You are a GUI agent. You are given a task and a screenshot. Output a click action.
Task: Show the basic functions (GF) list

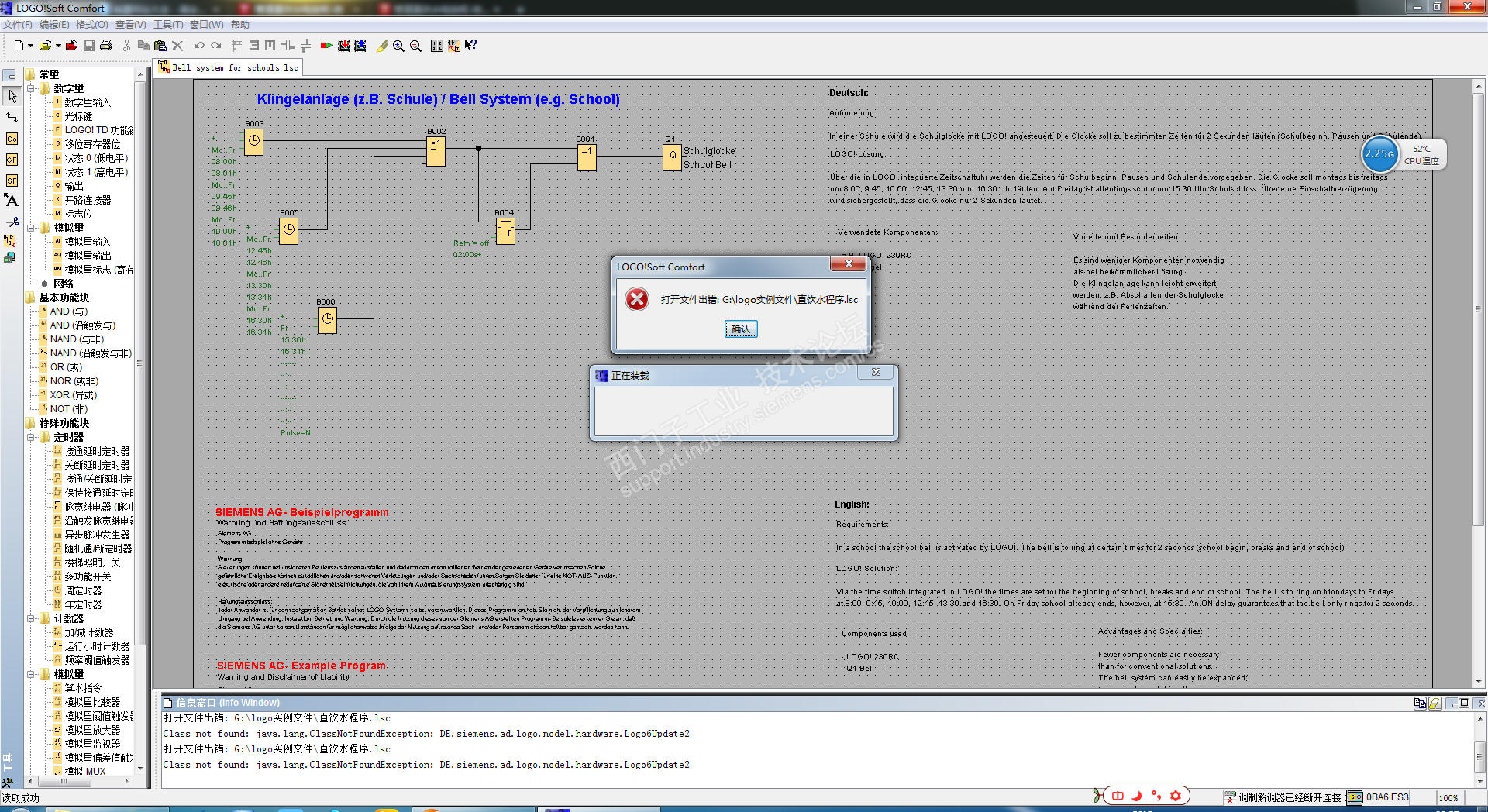12,160
